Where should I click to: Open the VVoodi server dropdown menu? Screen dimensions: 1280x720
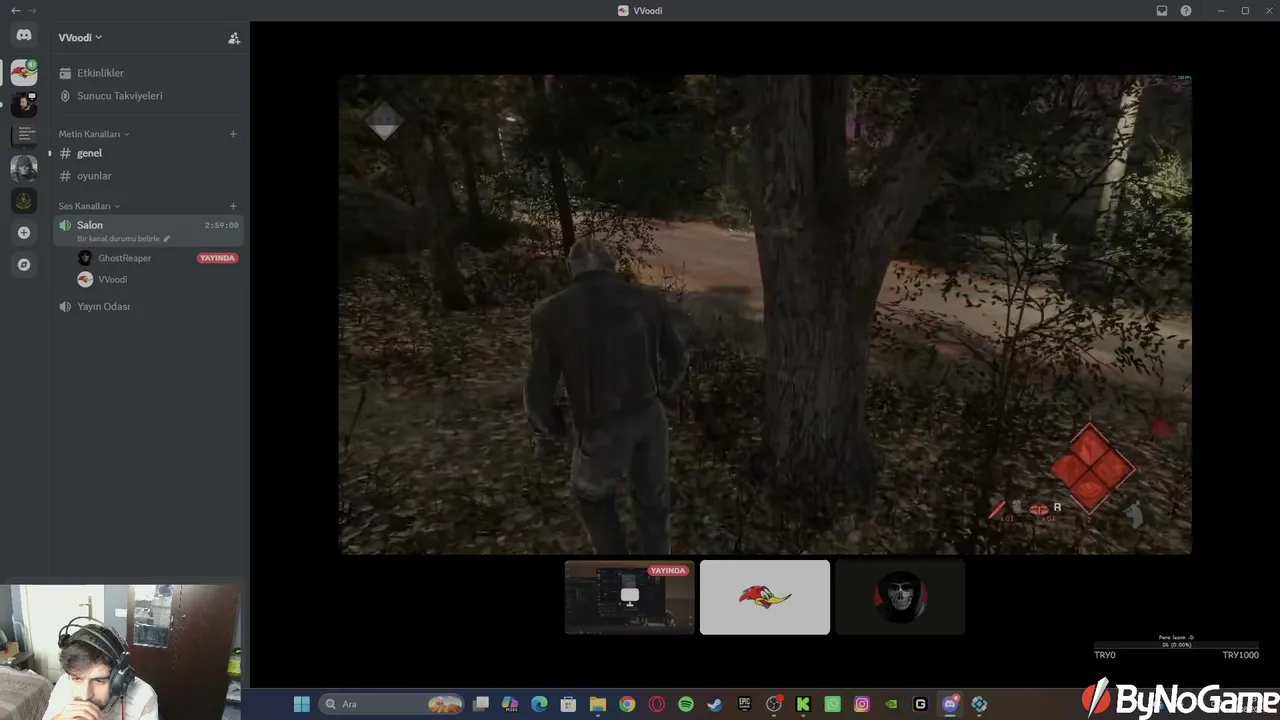pos(80,38)
